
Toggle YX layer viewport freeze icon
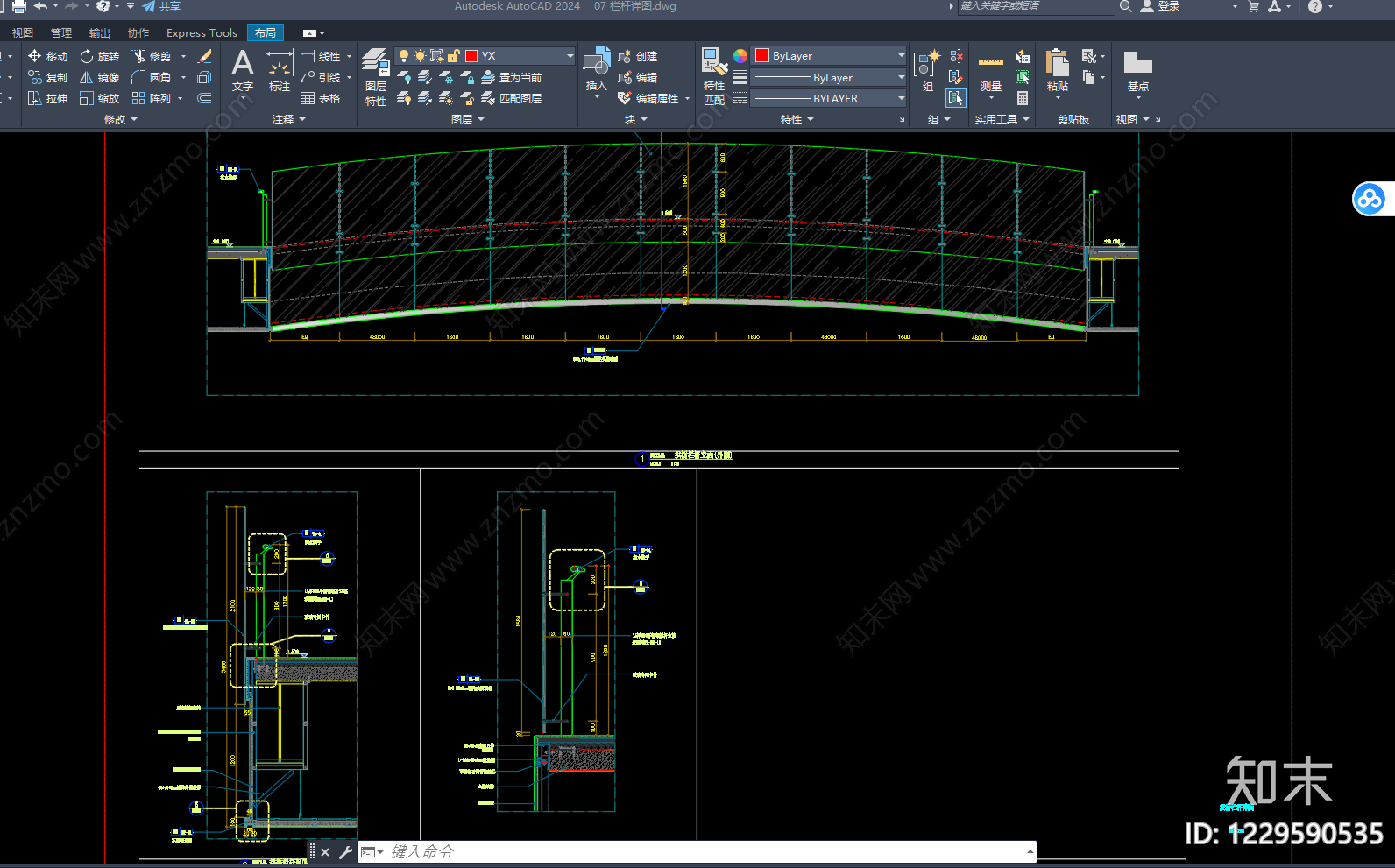(437, 56)
